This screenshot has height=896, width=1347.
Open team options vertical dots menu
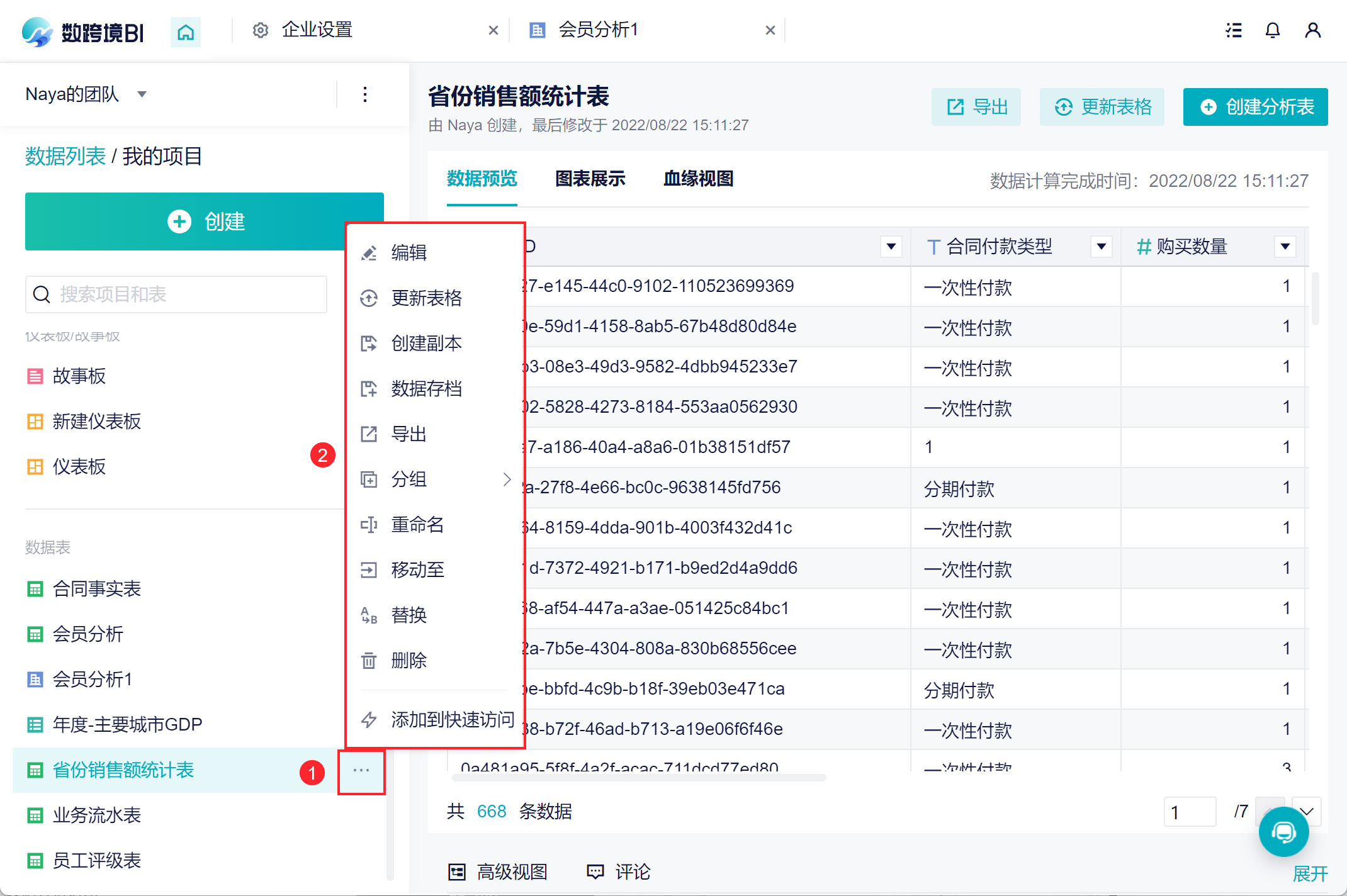tap(364, 94)
